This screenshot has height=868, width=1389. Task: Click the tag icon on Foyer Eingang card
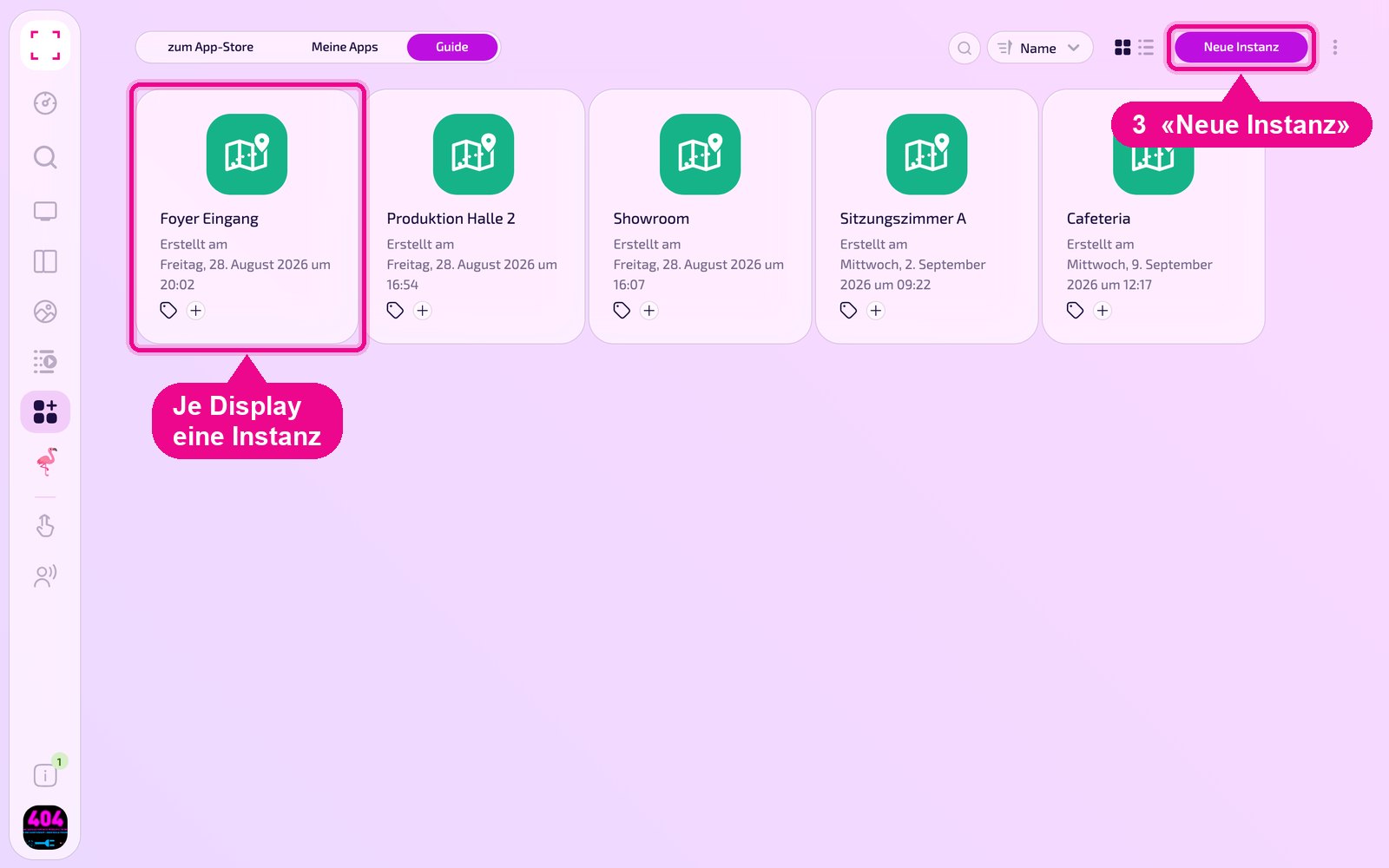(168, 310)
